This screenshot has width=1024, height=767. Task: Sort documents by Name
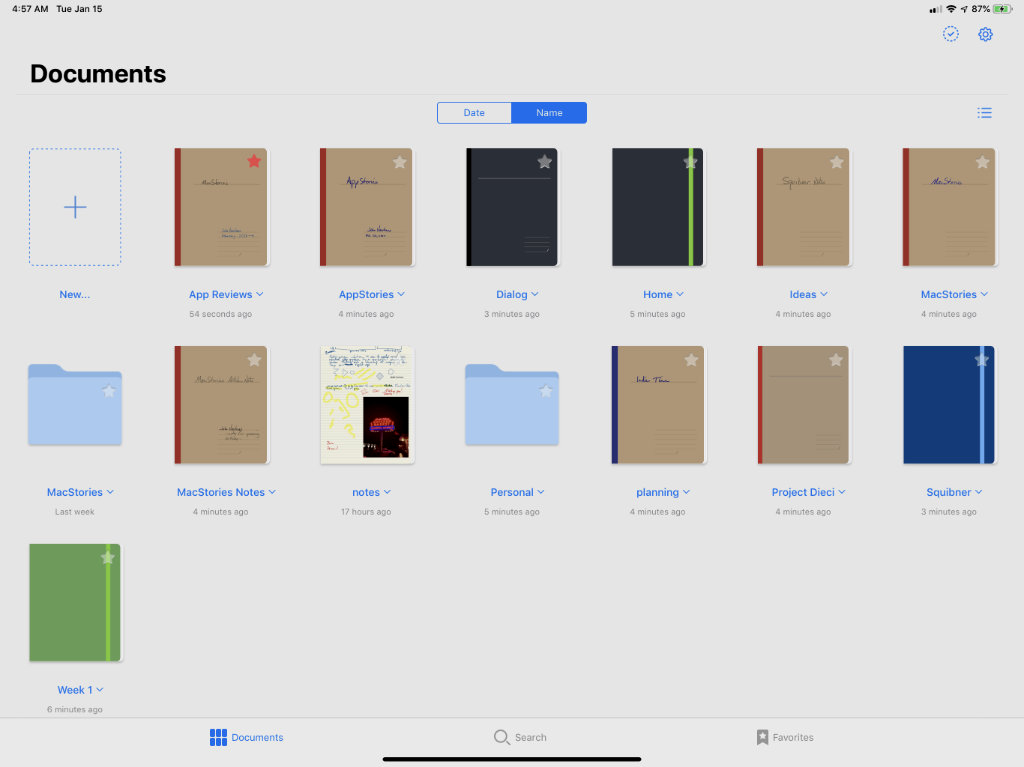click(549, 112)
